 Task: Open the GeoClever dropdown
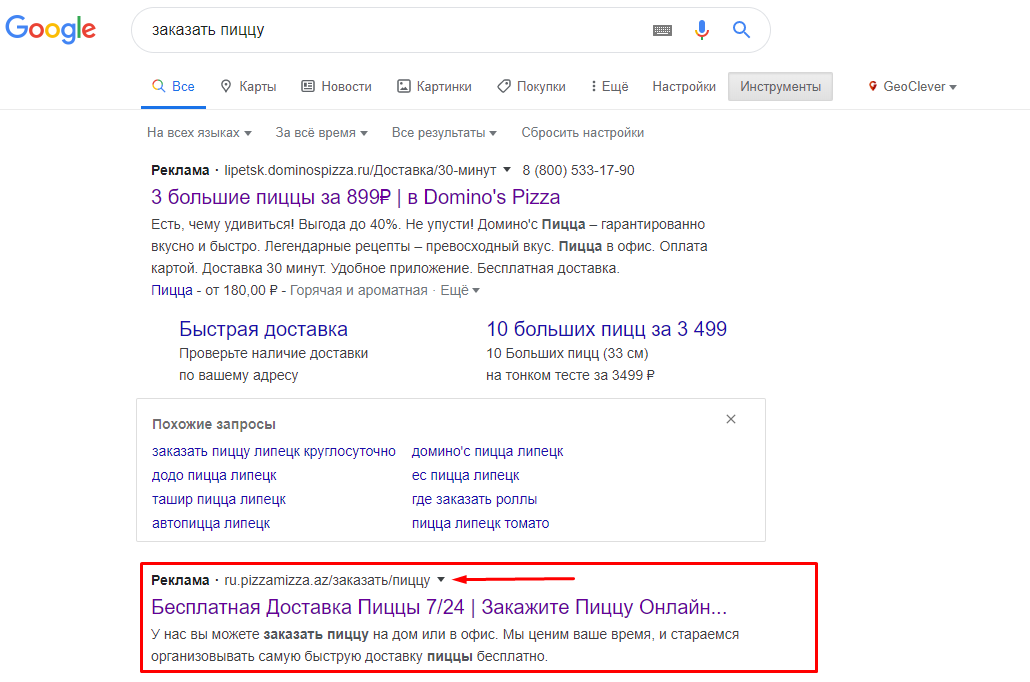(x=913, y=87)
